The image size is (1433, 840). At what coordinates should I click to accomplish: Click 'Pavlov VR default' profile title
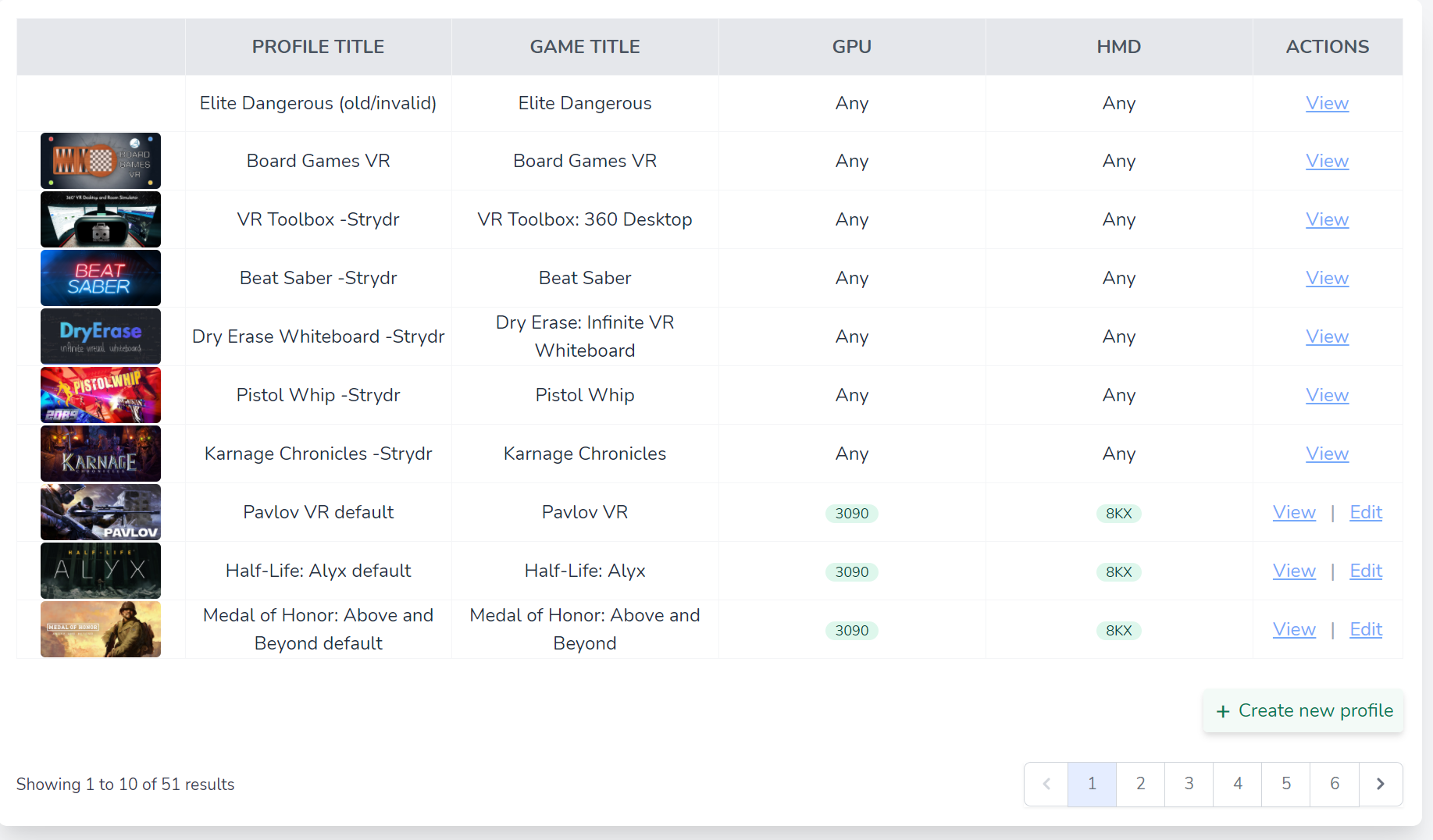[318, 512]
